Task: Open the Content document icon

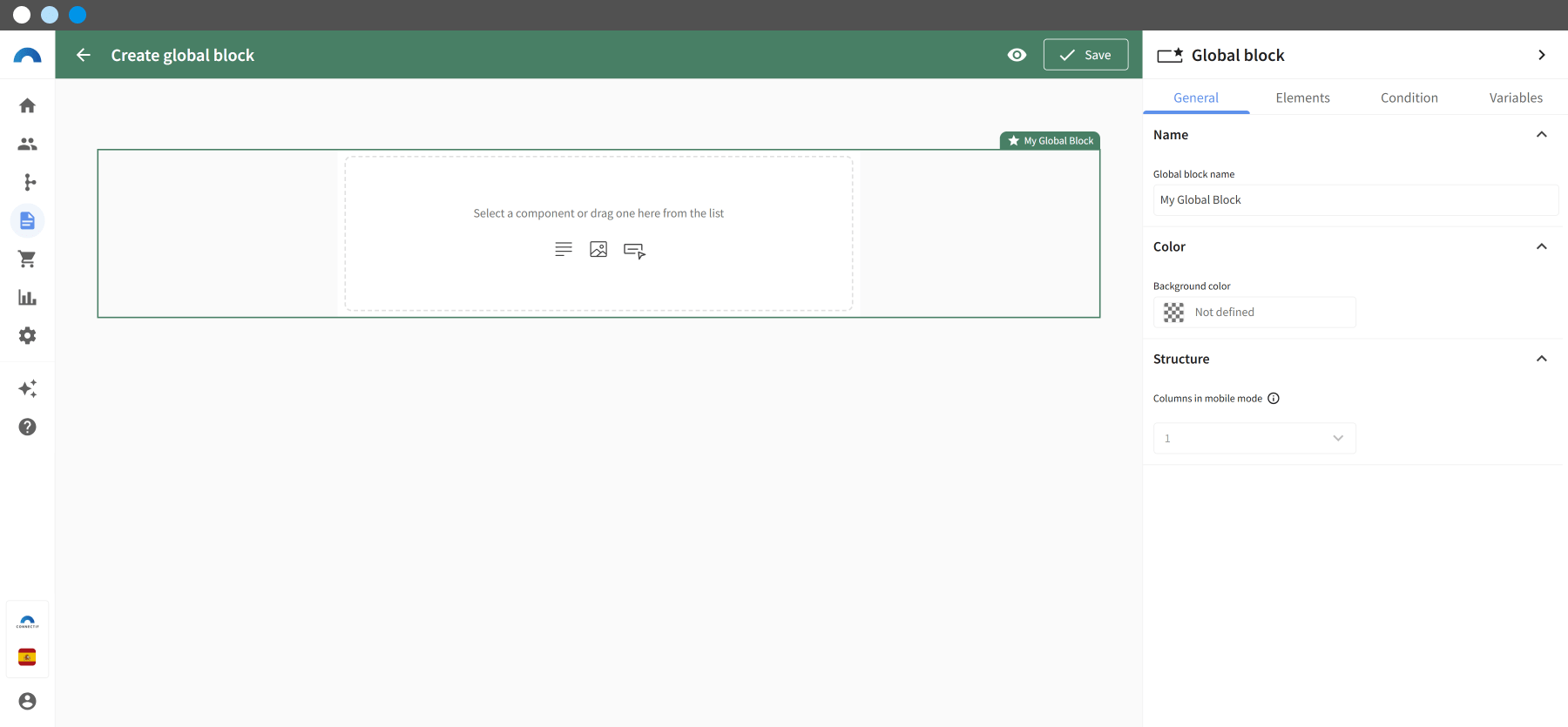Action: tap(27, 220)
